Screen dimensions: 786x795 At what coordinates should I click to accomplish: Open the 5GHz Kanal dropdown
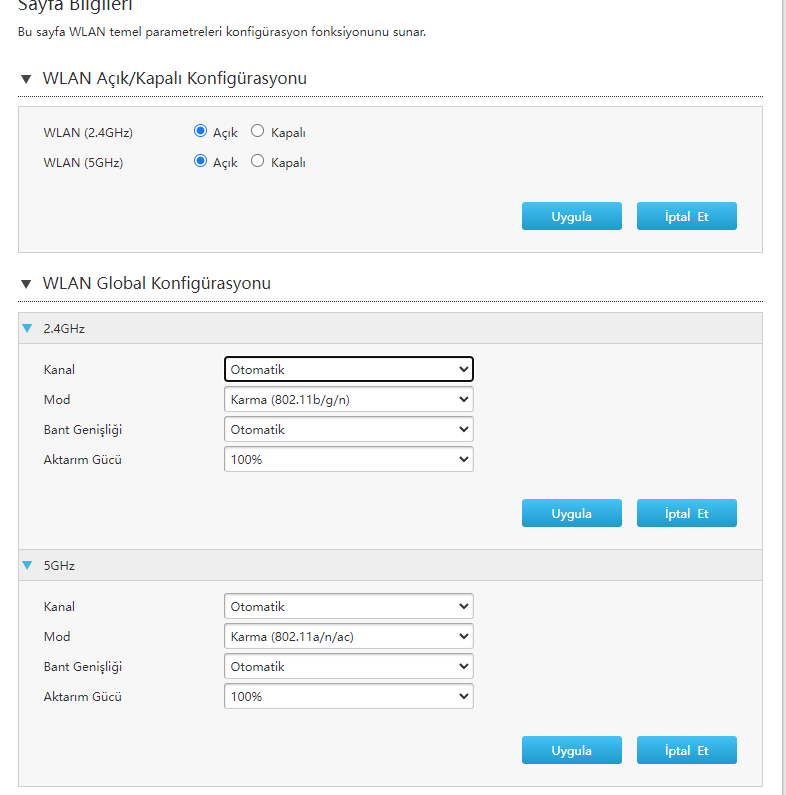coord(348,606)
